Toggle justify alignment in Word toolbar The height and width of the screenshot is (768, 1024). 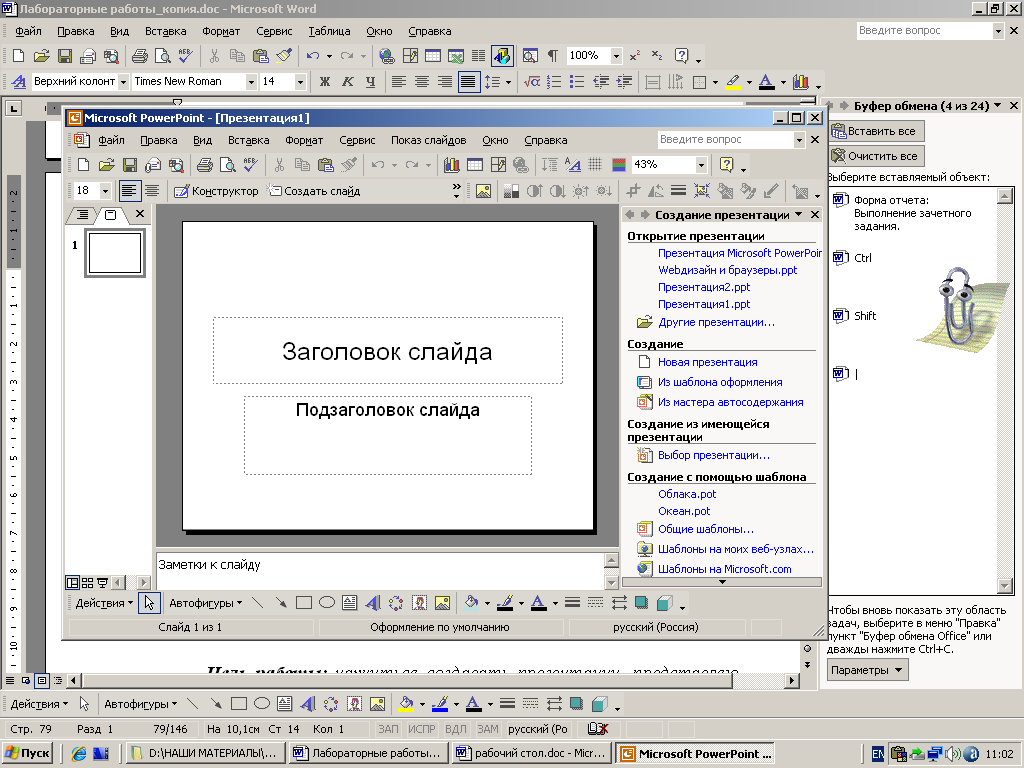[x=469, y=82]
